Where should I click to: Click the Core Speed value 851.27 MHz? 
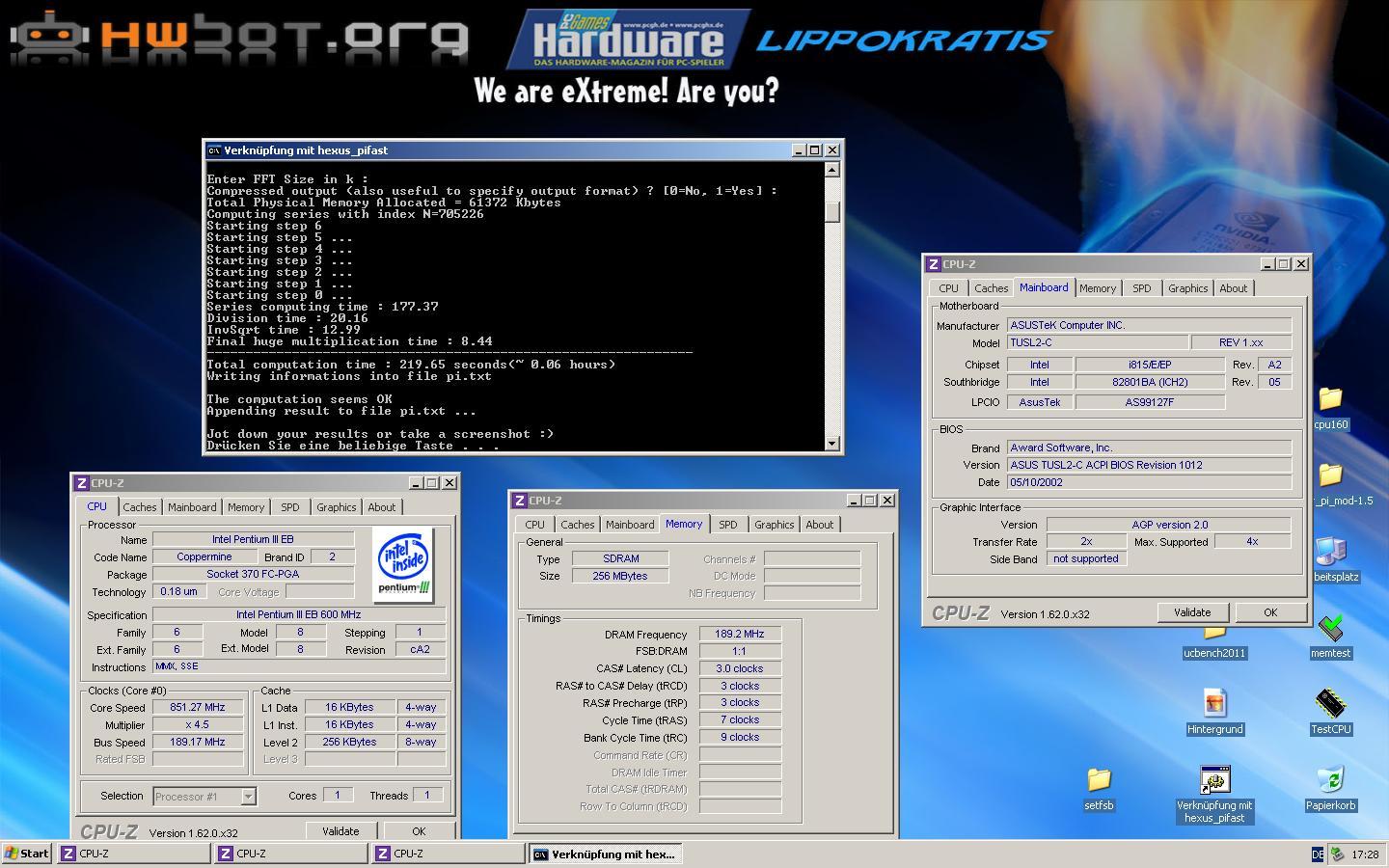point(198,707)
